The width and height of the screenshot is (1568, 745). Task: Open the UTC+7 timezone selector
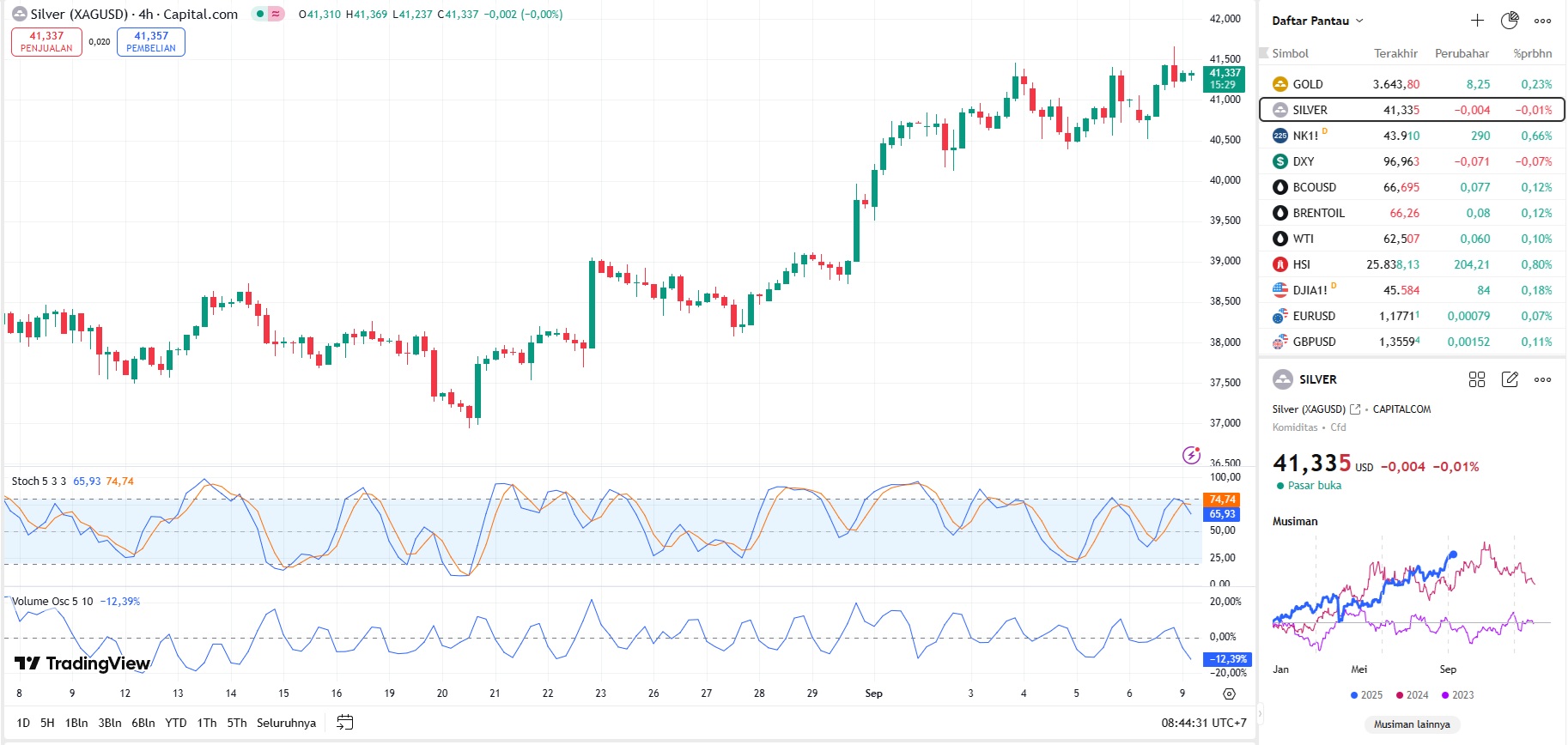1204,723
